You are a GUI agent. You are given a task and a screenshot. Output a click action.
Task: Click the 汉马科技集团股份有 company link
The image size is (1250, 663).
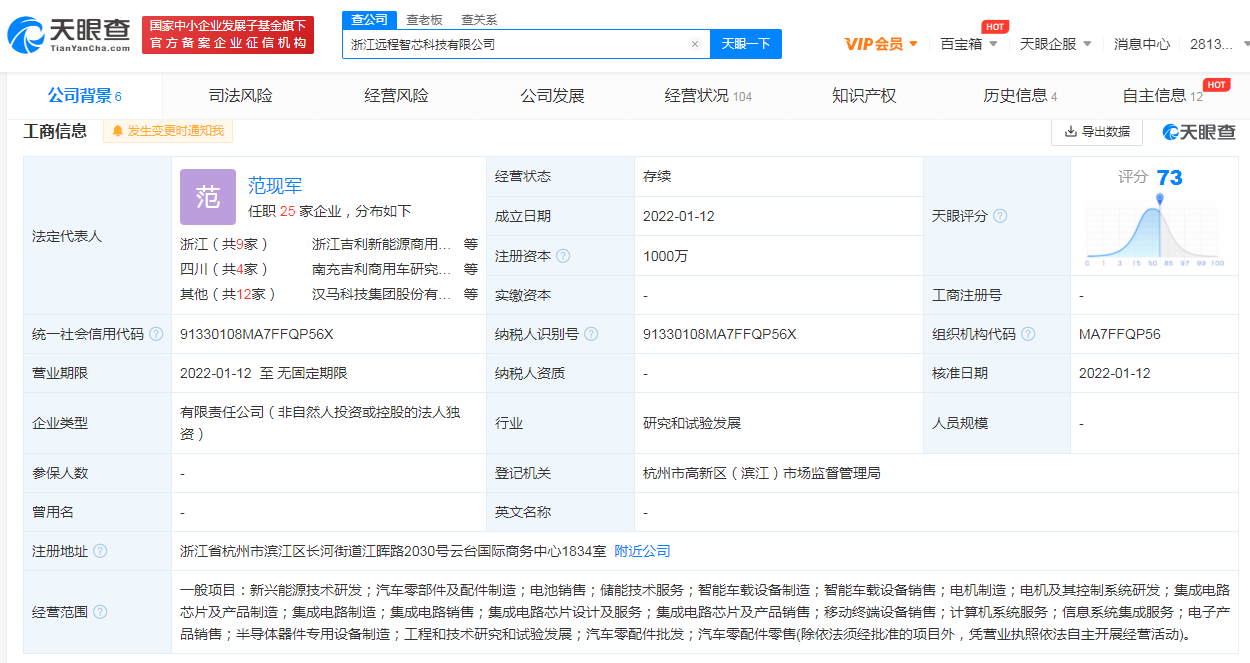pyautogui.click(x=382, y=294)
